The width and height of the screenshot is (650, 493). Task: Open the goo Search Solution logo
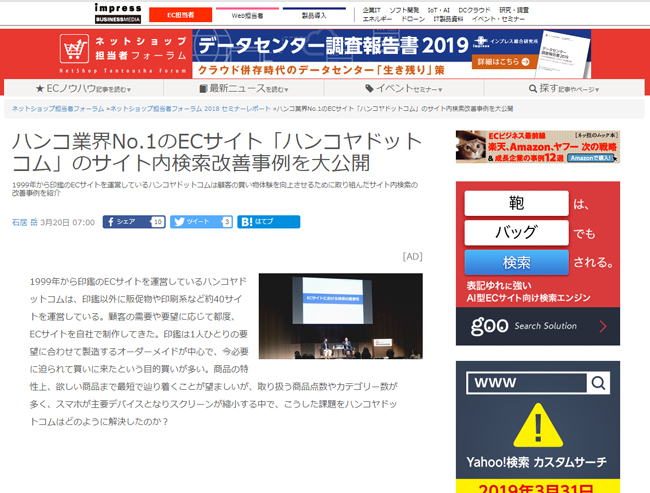pos(524,326)
